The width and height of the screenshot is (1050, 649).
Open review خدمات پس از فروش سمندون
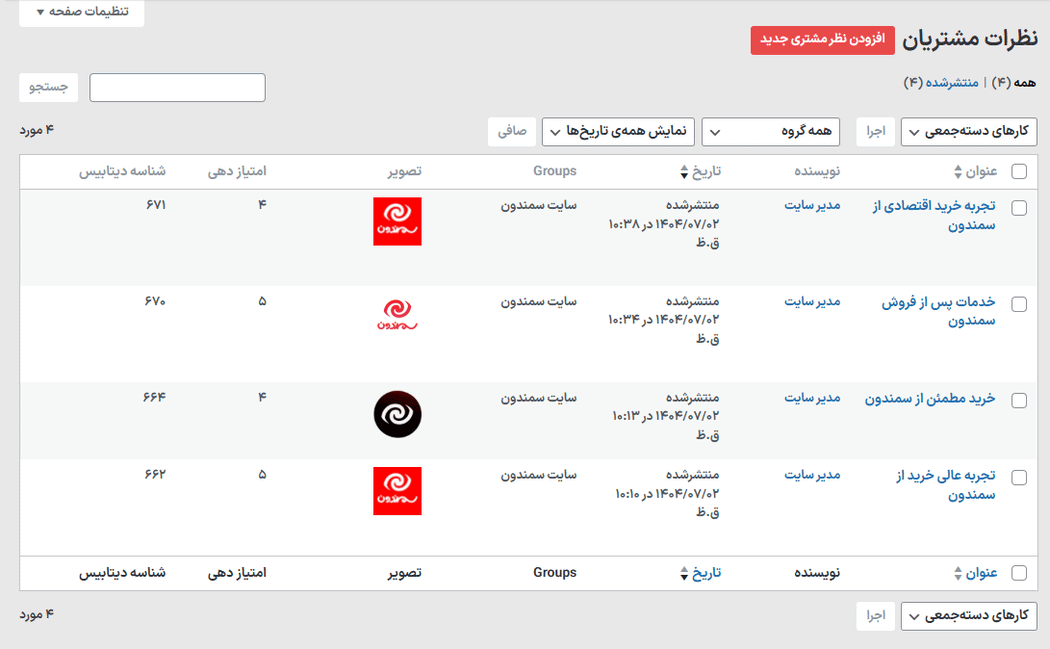click(x=938, y=311)
